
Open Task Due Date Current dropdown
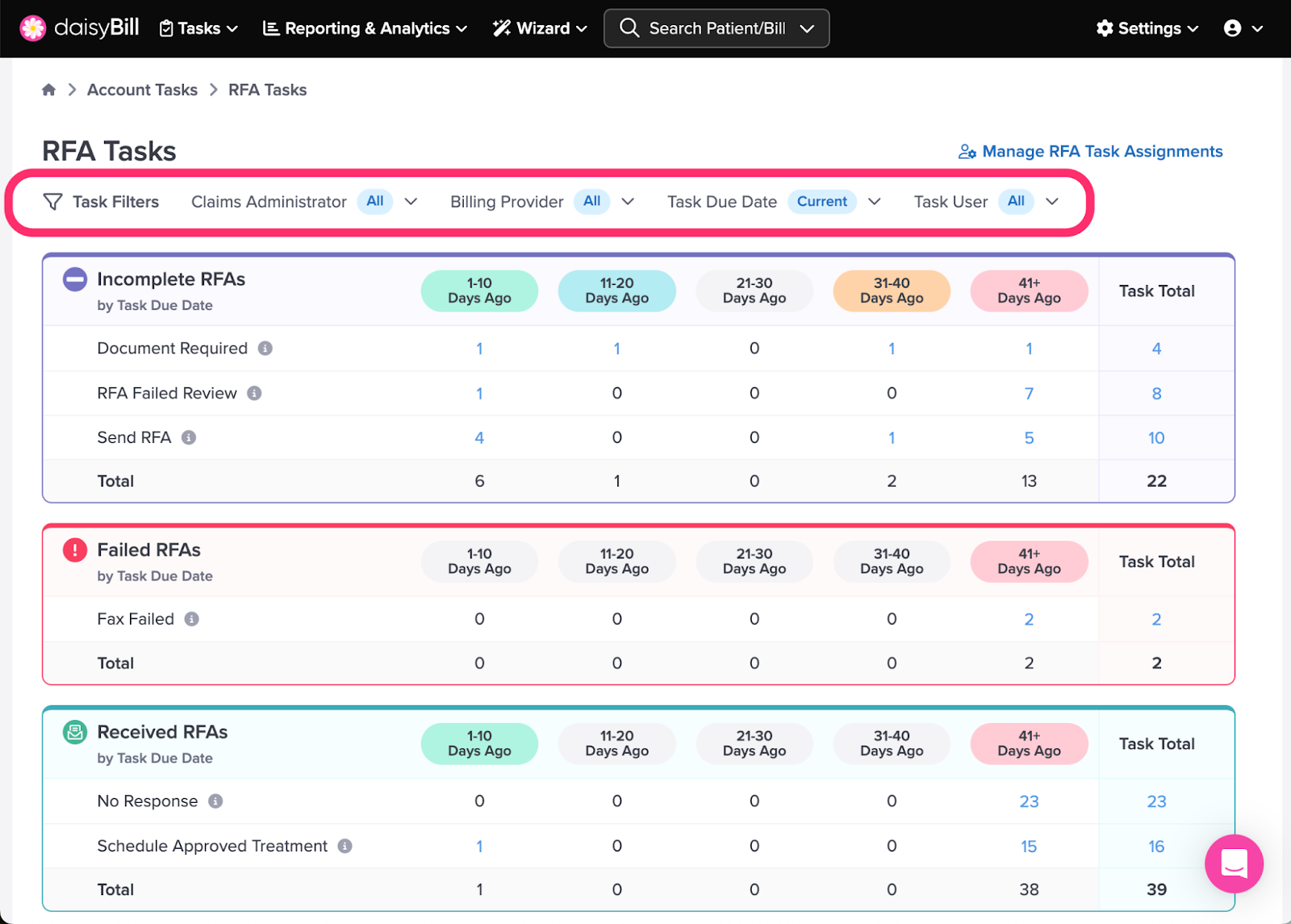(874, 202)
